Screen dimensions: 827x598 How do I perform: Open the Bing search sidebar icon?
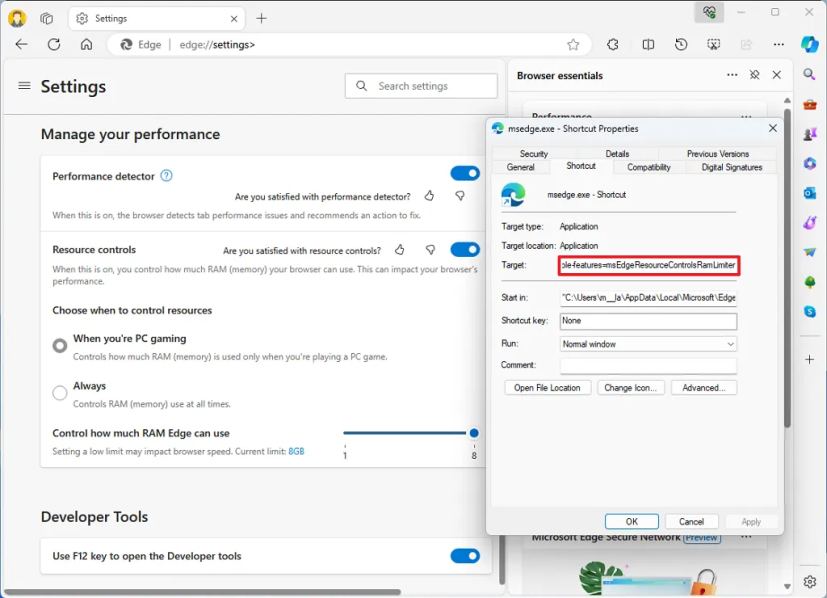(x=810, y=74)
